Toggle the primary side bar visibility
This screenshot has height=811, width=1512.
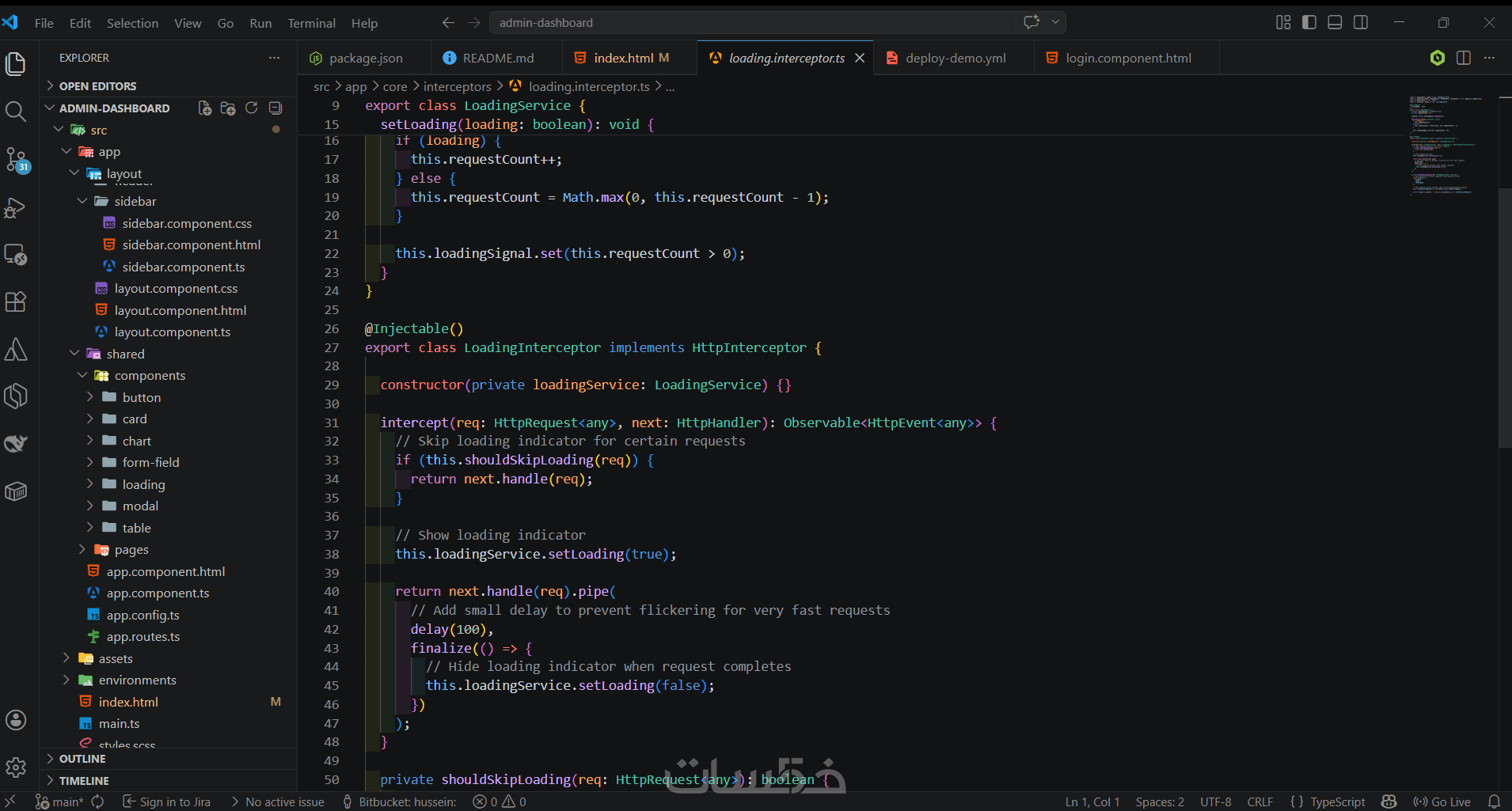click(x=1309, y=23)
